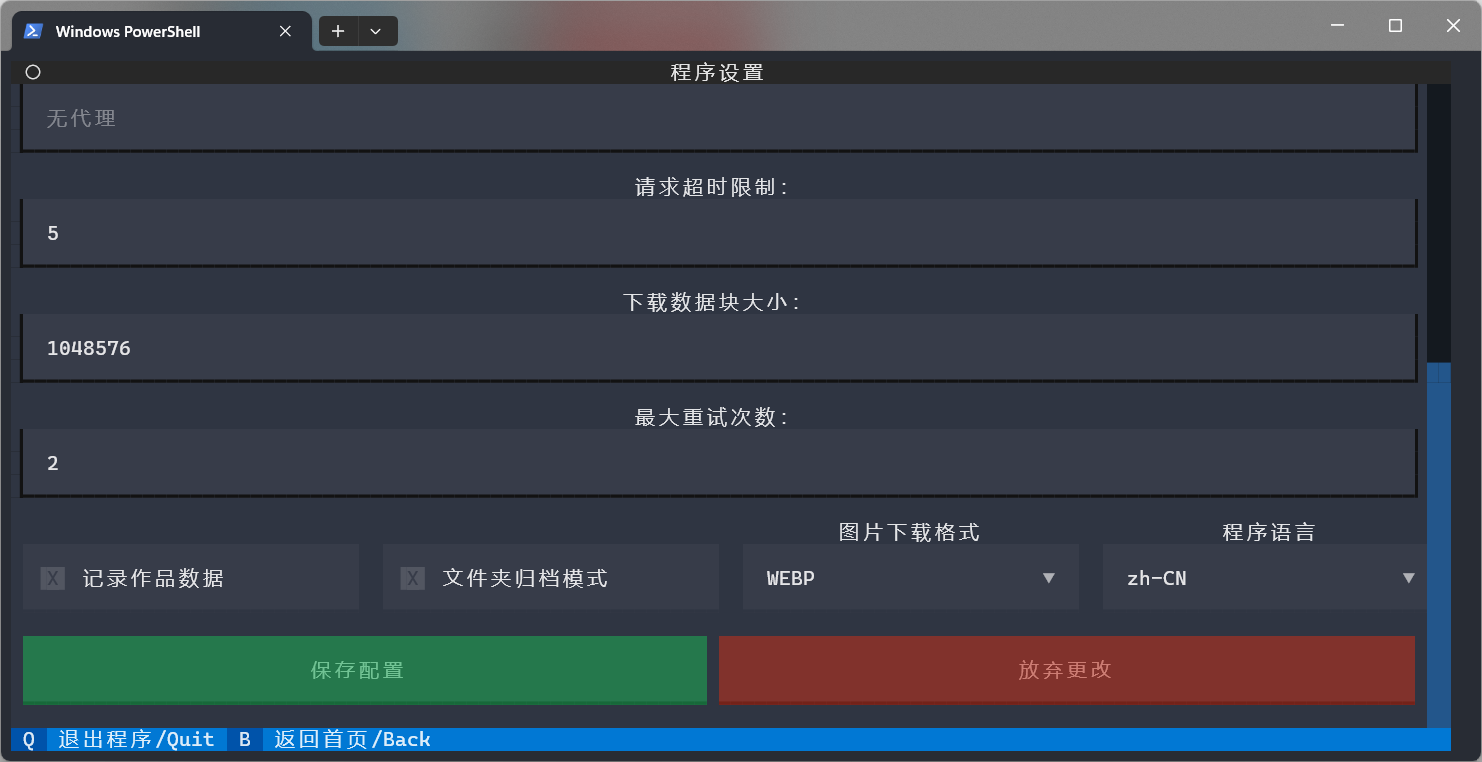This screenshot has height=762, width=1482.
Task: Expand the new tab profile dropdown chevron
Action: point(376,31)
